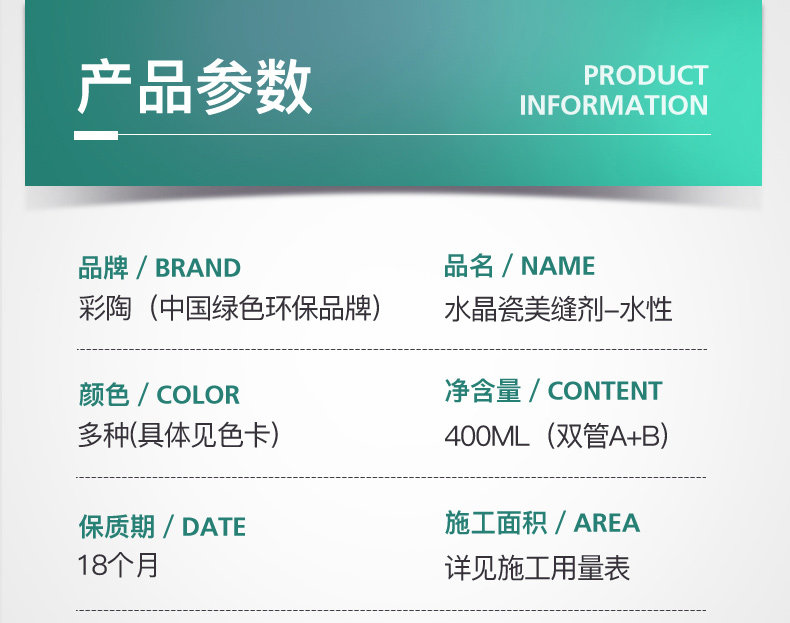Click the green gradient header banner background
The image size is (790, 623).
tap(400, 40)
